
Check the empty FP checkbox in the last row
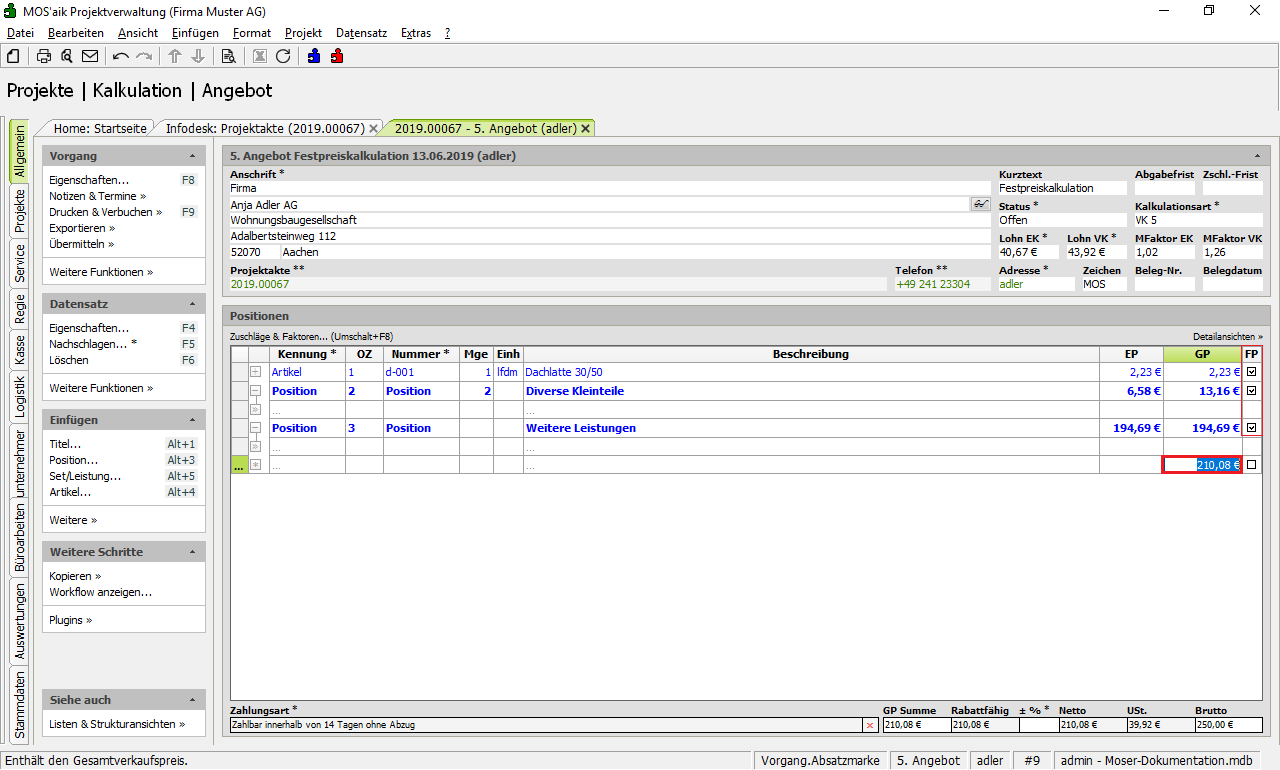[x=1251, y=465]
